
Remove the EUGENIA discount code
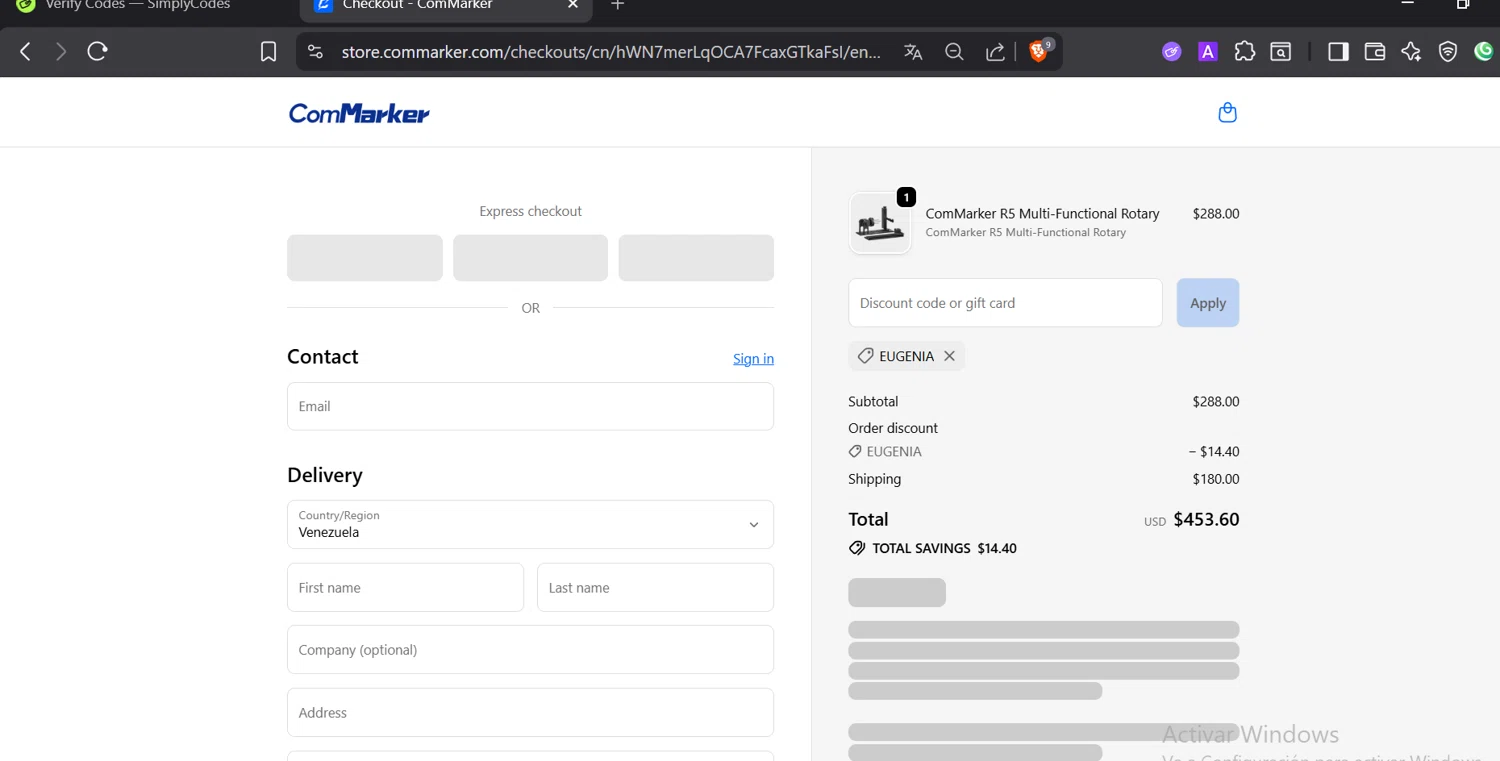point(949,356)
